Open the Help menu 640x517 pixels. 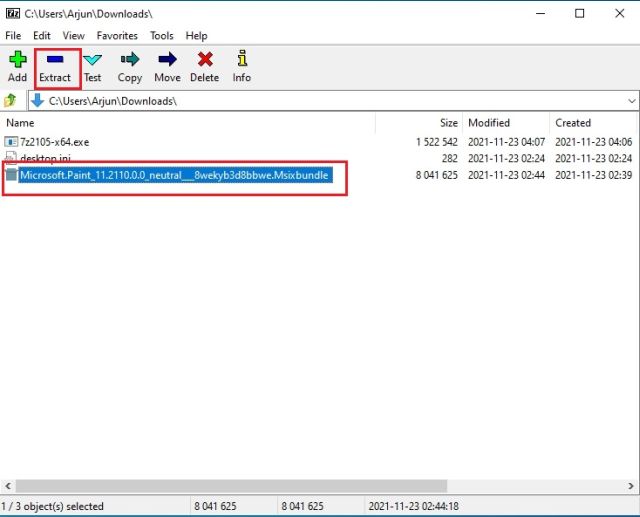[x=196, y=36]
